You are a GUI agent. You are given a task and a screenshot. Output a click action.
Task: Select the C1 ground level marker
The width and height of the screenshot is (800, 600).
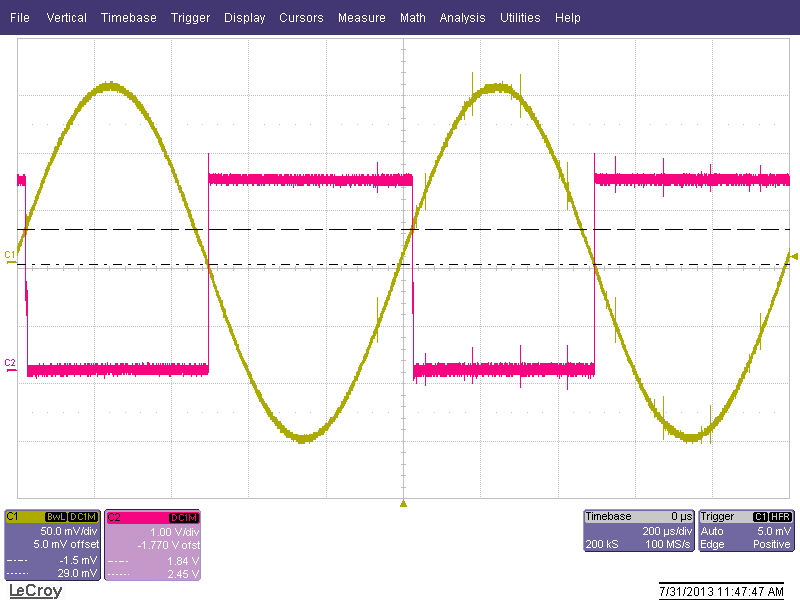[x=10, y=257]
